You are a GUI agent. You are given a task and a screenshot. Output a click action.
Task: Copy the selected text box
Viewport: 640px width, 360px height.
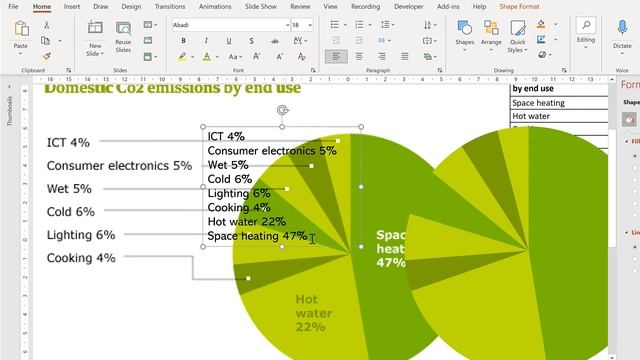[46, 40]
